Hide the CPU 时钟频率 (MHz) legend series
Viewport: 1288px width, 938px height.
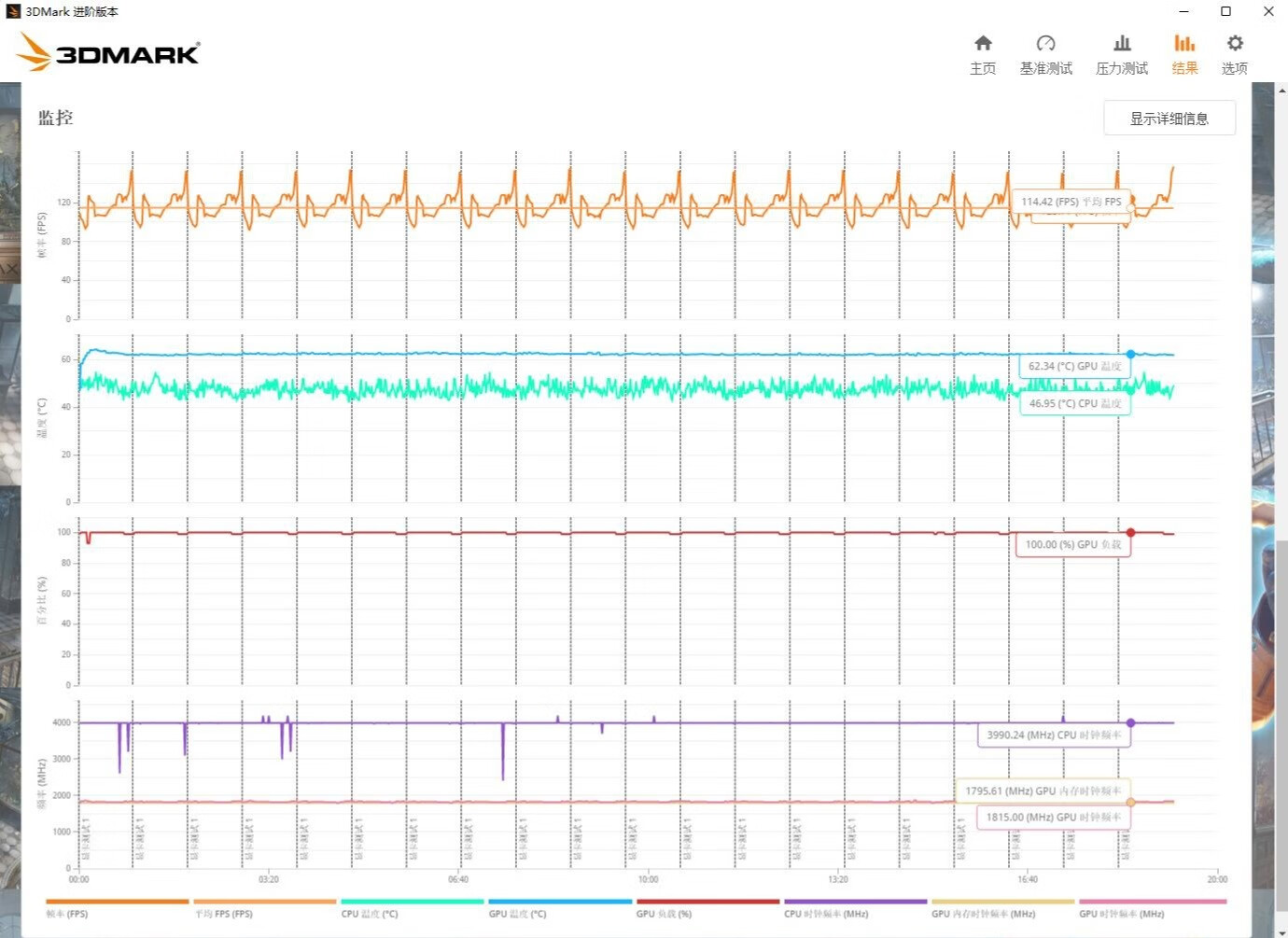coord(826,914)
